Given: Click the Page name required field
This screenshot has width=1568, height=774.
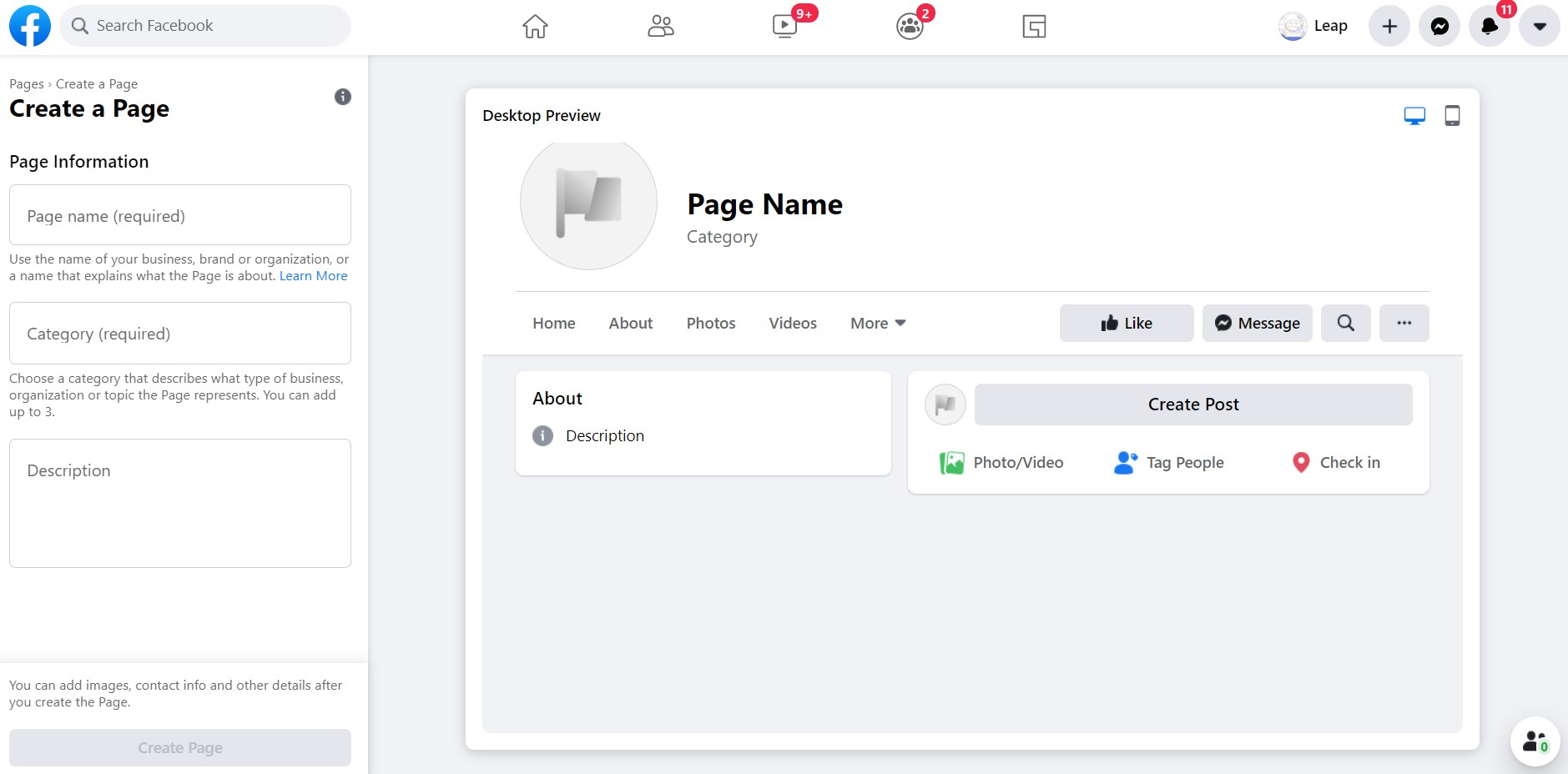Looking at the screenshot, I should 179,215.
